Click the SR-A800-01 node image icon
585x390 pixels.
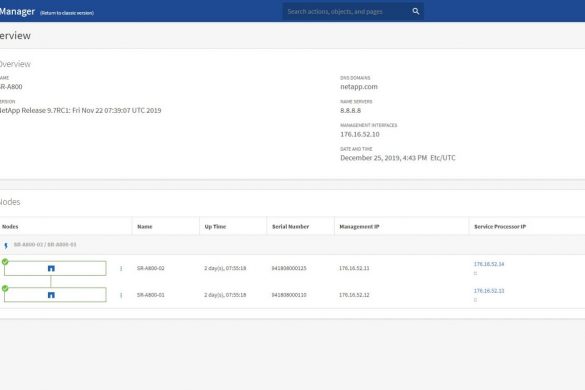(51, 295)
